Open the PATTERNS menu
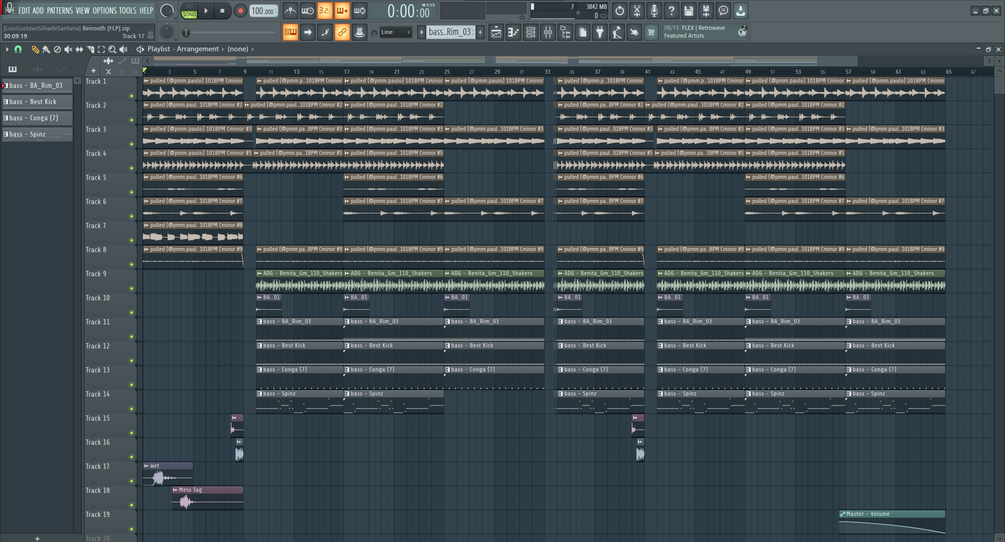This screenshot has width=1005, height=542. tap(60, 10)
